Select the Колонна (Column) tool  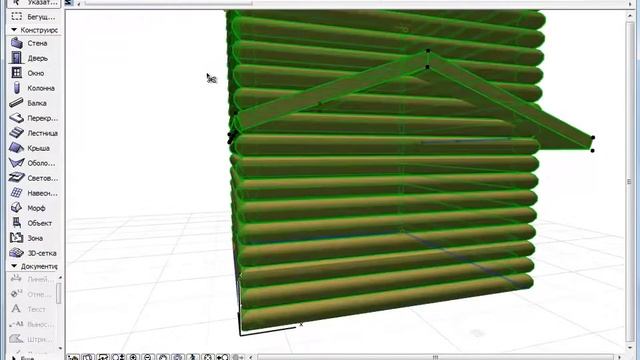point(34,88)
